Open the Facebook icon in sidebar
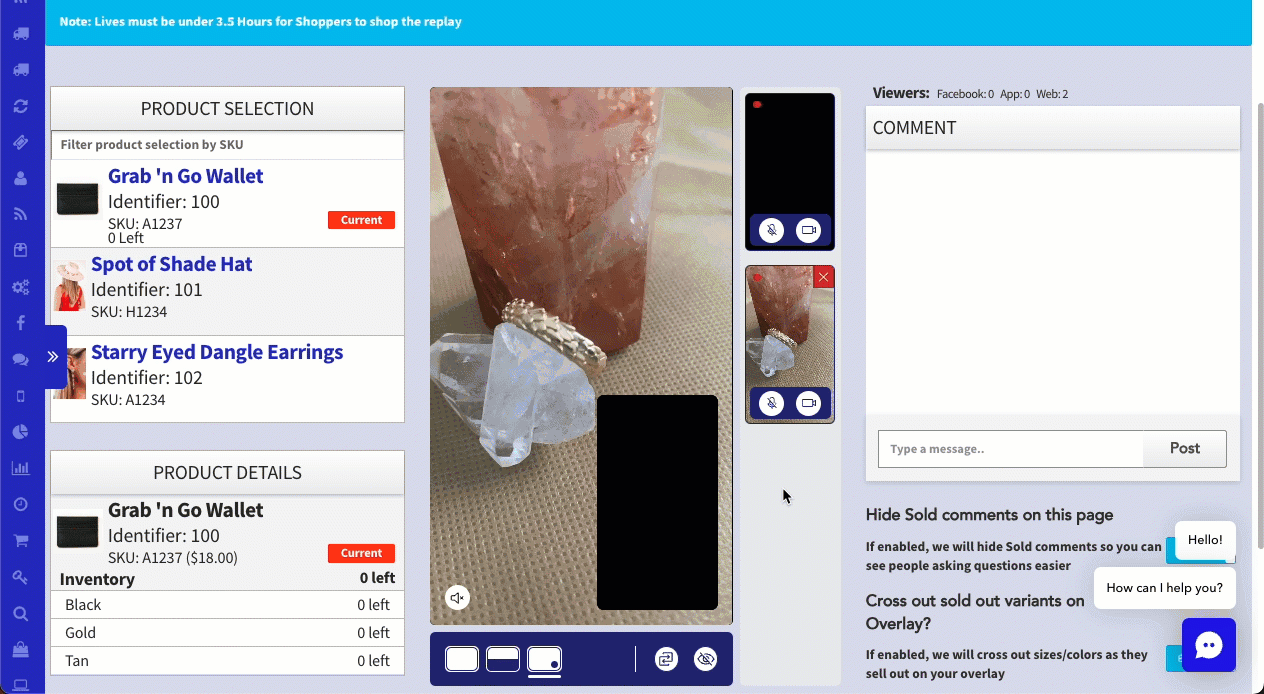 coord(20,323)
